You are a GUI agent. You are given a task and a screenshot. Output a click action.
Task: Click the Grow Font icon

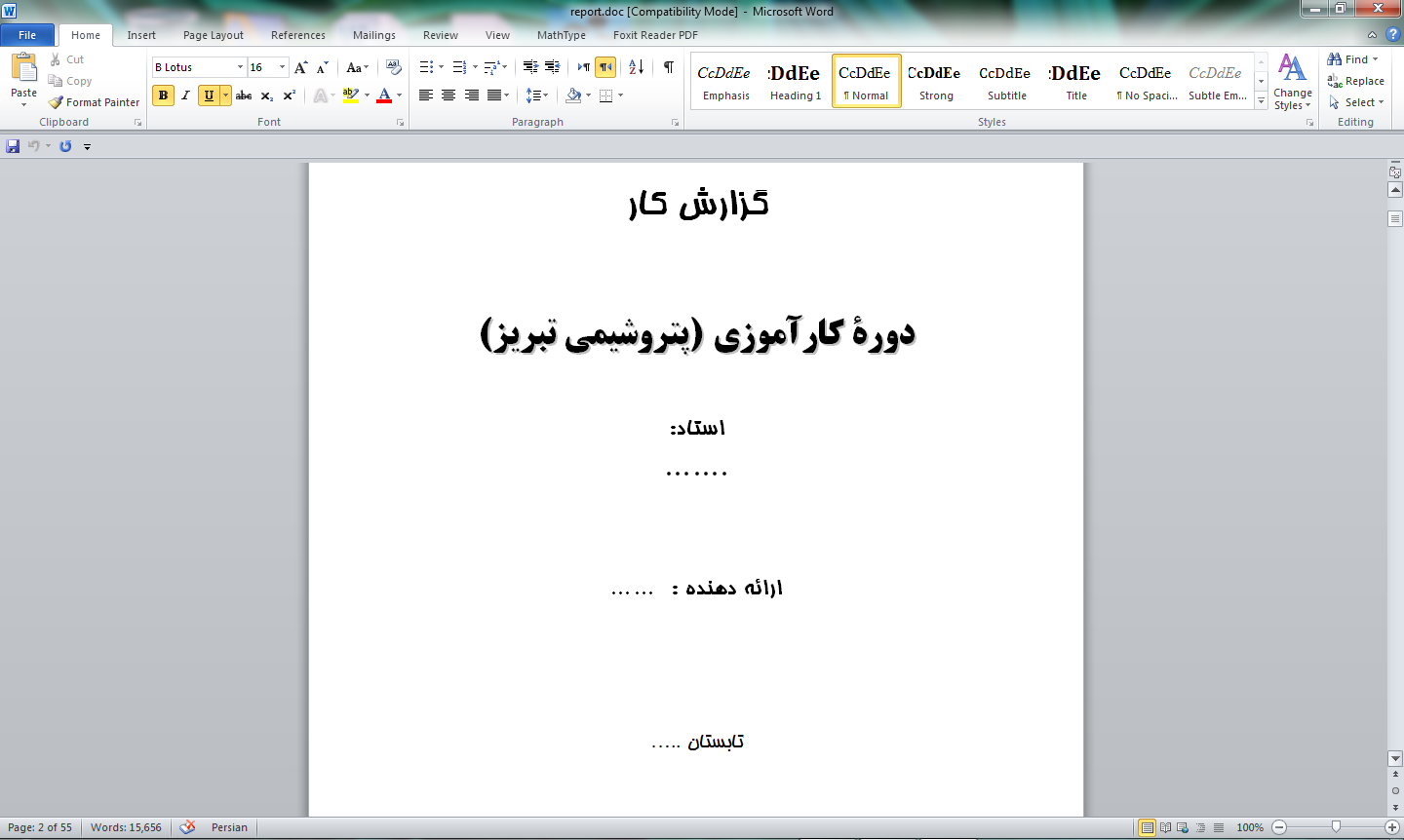coord(301,67)
